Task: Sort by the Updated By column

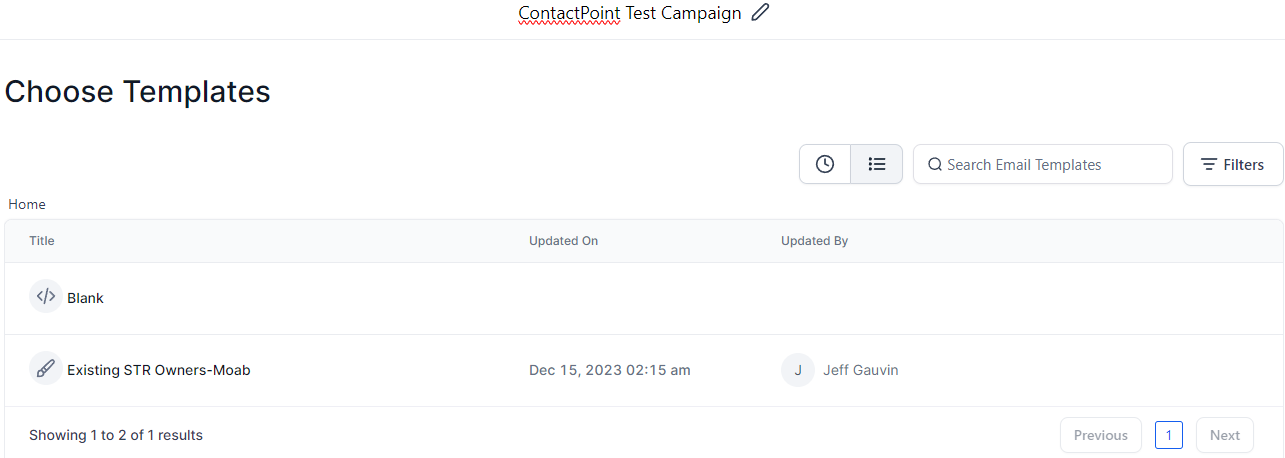Action: pyautogui.click(x=815, y=241)
